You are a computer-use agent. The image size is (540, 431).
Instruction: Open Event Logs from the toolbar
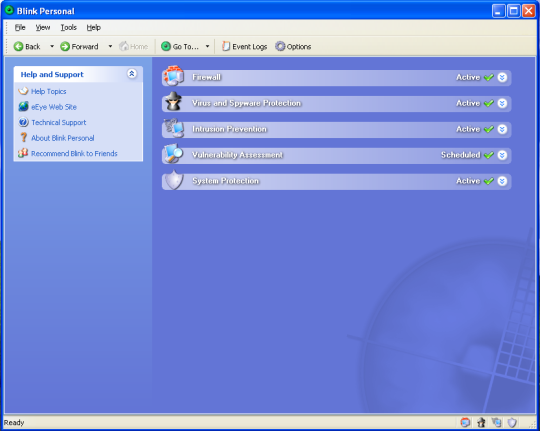245,47
